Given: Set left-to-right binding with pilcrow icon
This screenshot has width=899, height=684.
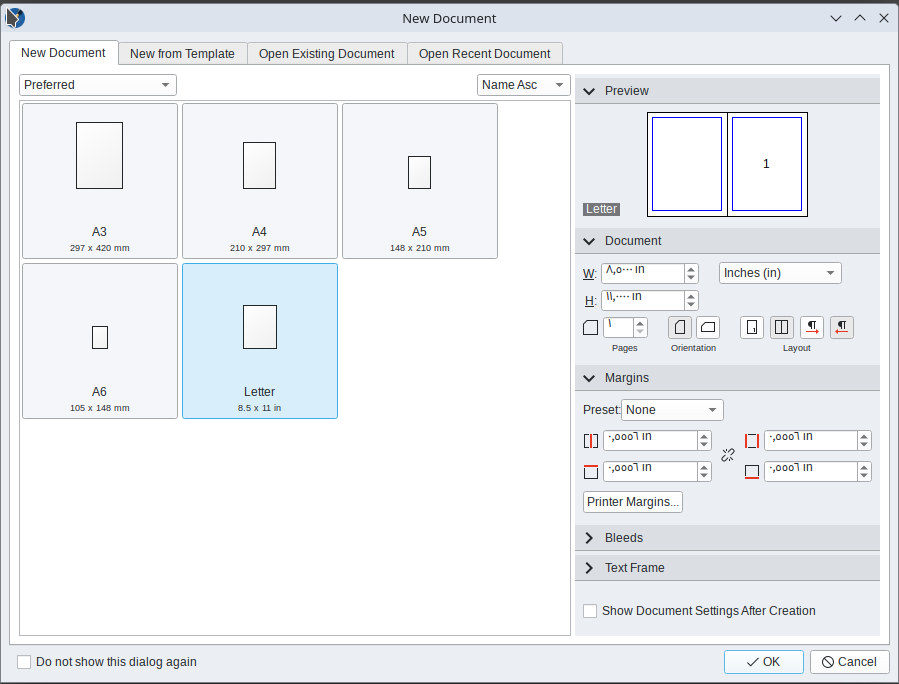Looking at the screenshot, I should [x=812, y=328].
